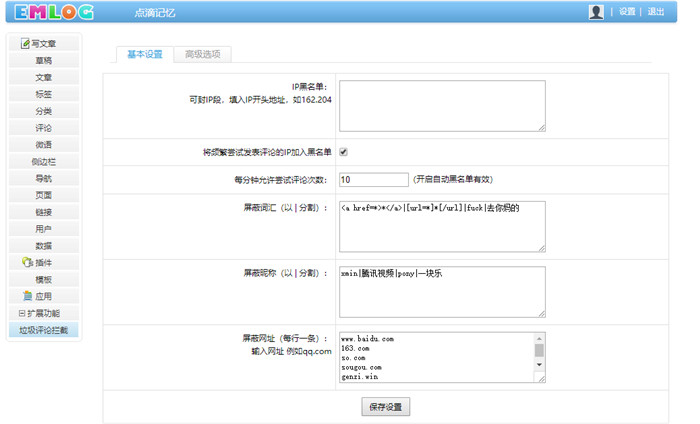Switch to the 高级选项 tab
This screenshot has height=424, width=700.
(x=203, y=54)
